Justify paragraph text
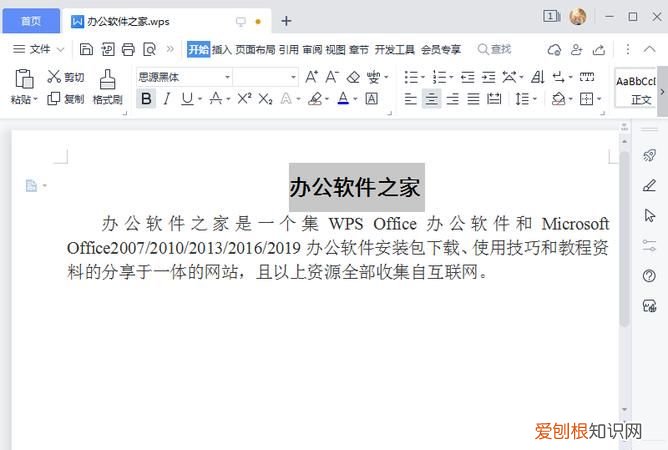Image resolution: width=668 pixels, height=450 pixels. 473,99
